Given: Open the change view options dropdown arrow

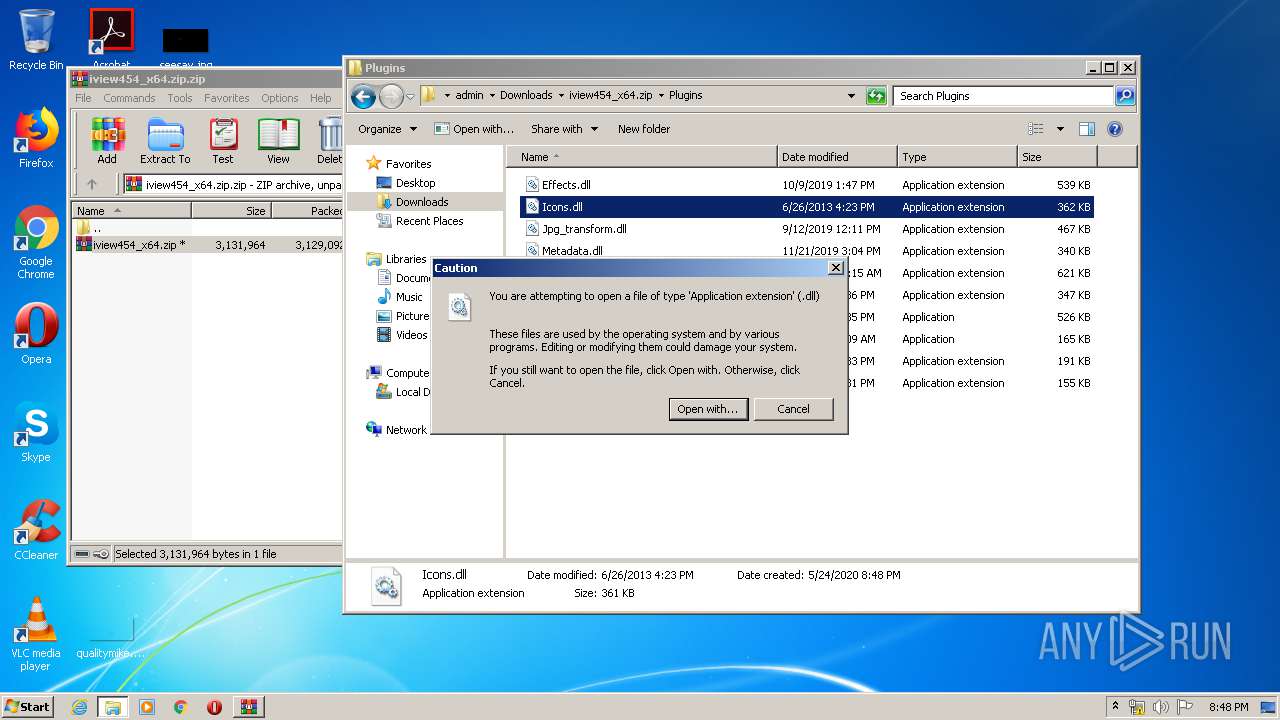Looking at the screenshot, I should (x=1060, y=129).
